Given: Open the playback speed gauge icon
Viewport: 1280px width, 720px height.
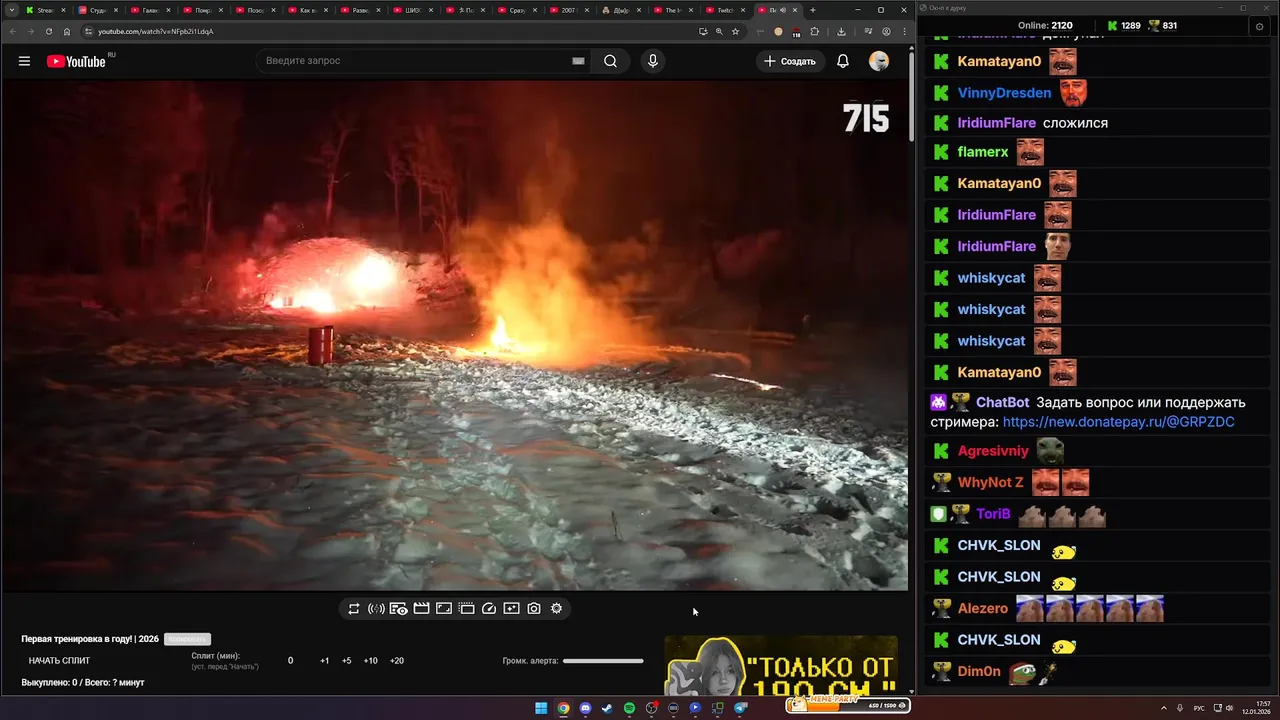Looking at the screenshot, I should pos(489,608).
